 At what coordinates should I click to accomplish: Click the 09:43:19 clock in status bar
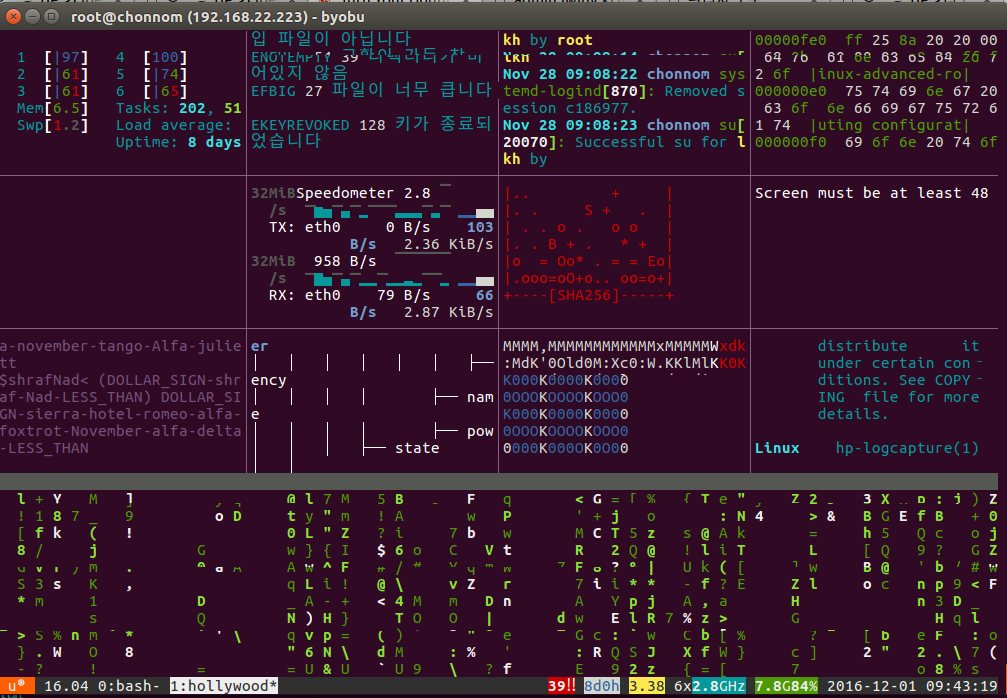tap(961, 686)
